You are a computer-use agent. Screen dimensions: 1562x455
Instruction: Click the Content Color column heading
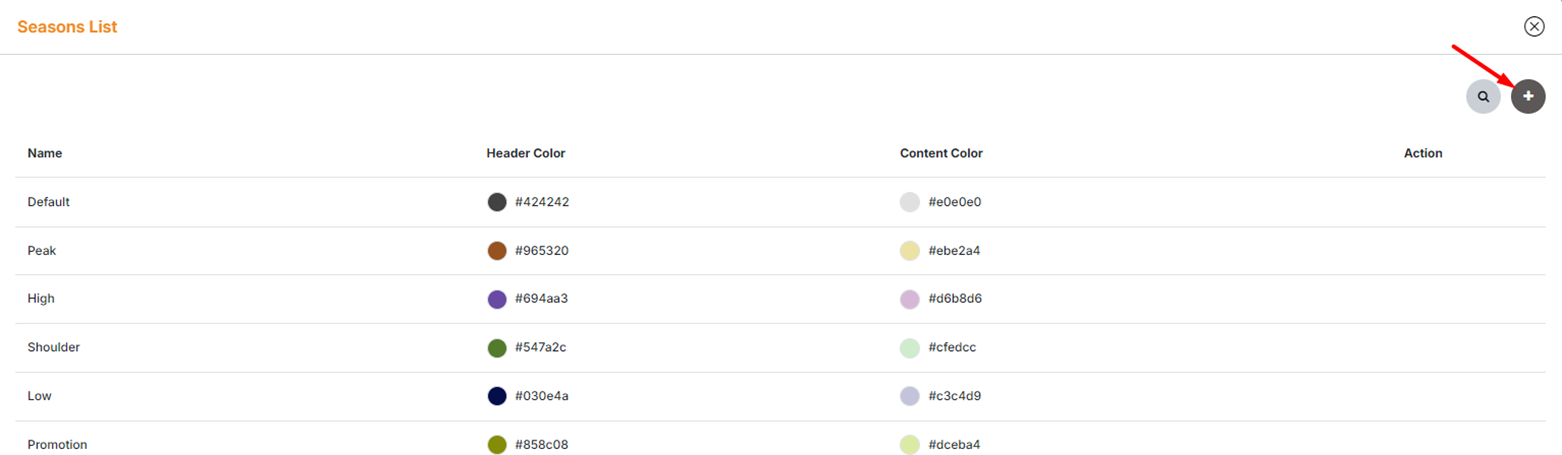pyautogui.click(x=941, y=153)
